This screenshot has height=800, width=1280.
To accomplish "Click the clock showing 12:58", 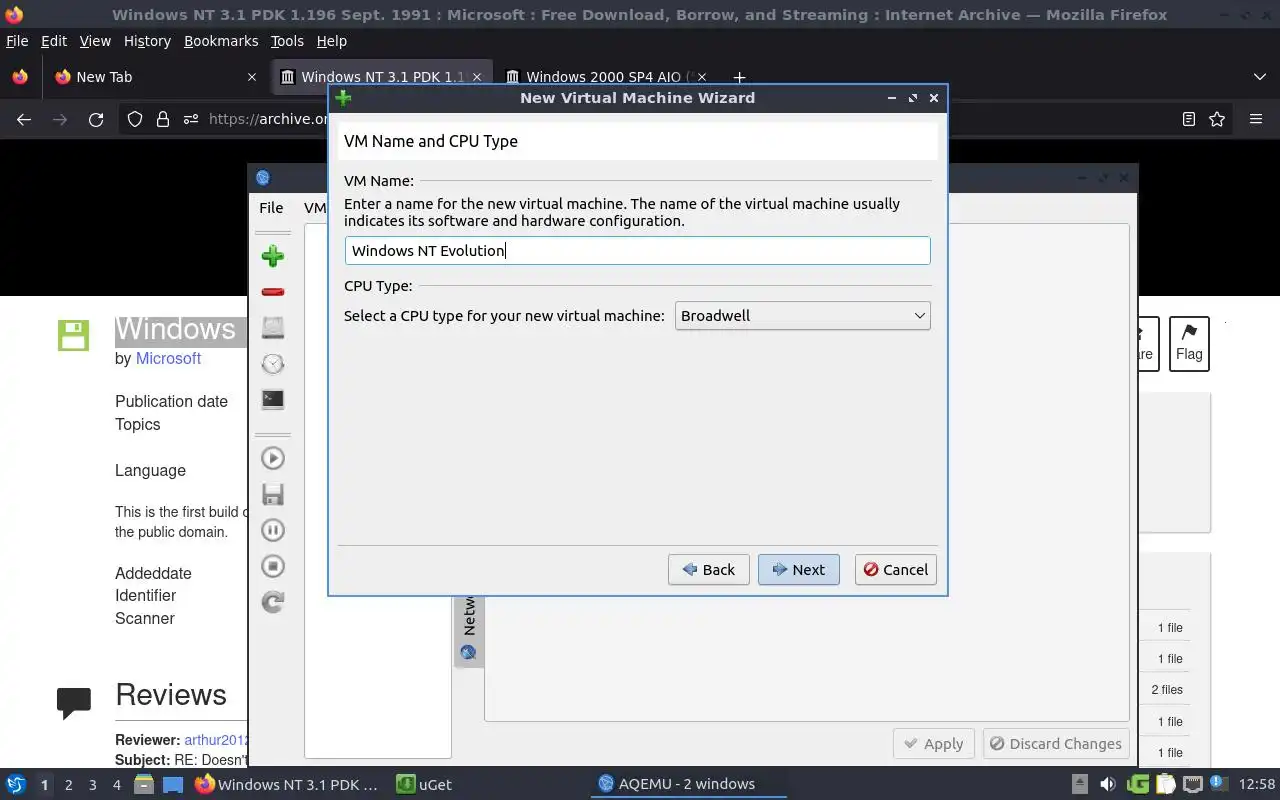I will tap(1257, 784).
